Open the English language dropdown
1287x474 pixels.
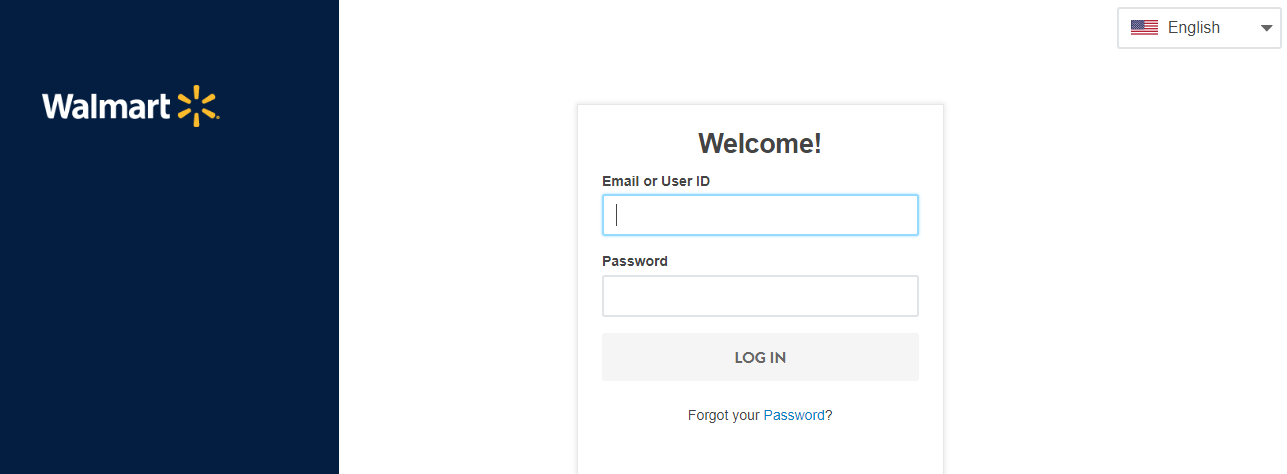click(x=1199, y=28)
